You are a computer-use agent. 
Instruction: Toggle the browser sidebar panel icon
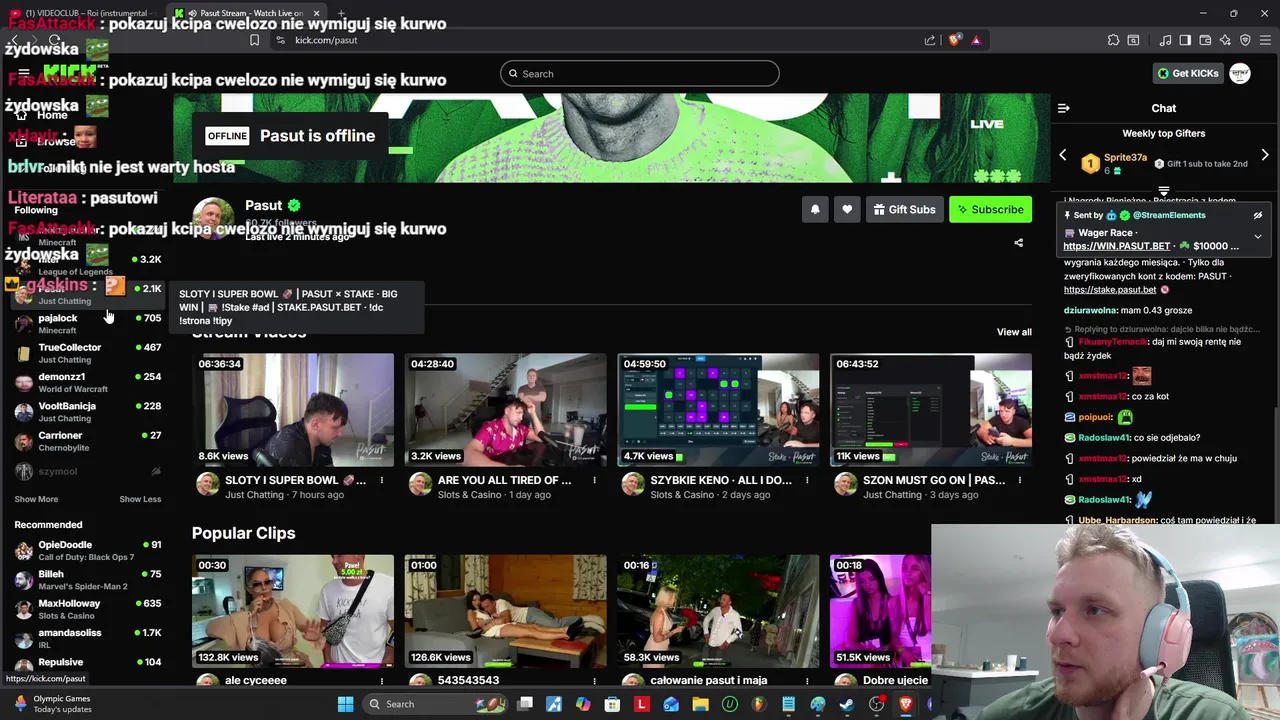[1185, 40]
